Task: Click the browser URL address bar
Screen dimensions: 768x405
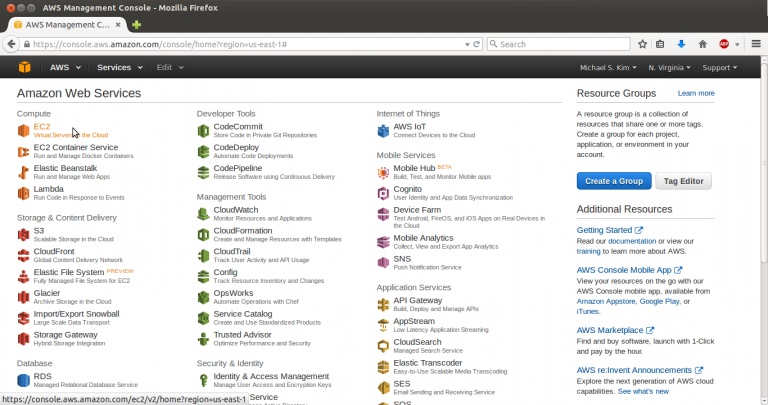Action: click(x=245, y=44)
